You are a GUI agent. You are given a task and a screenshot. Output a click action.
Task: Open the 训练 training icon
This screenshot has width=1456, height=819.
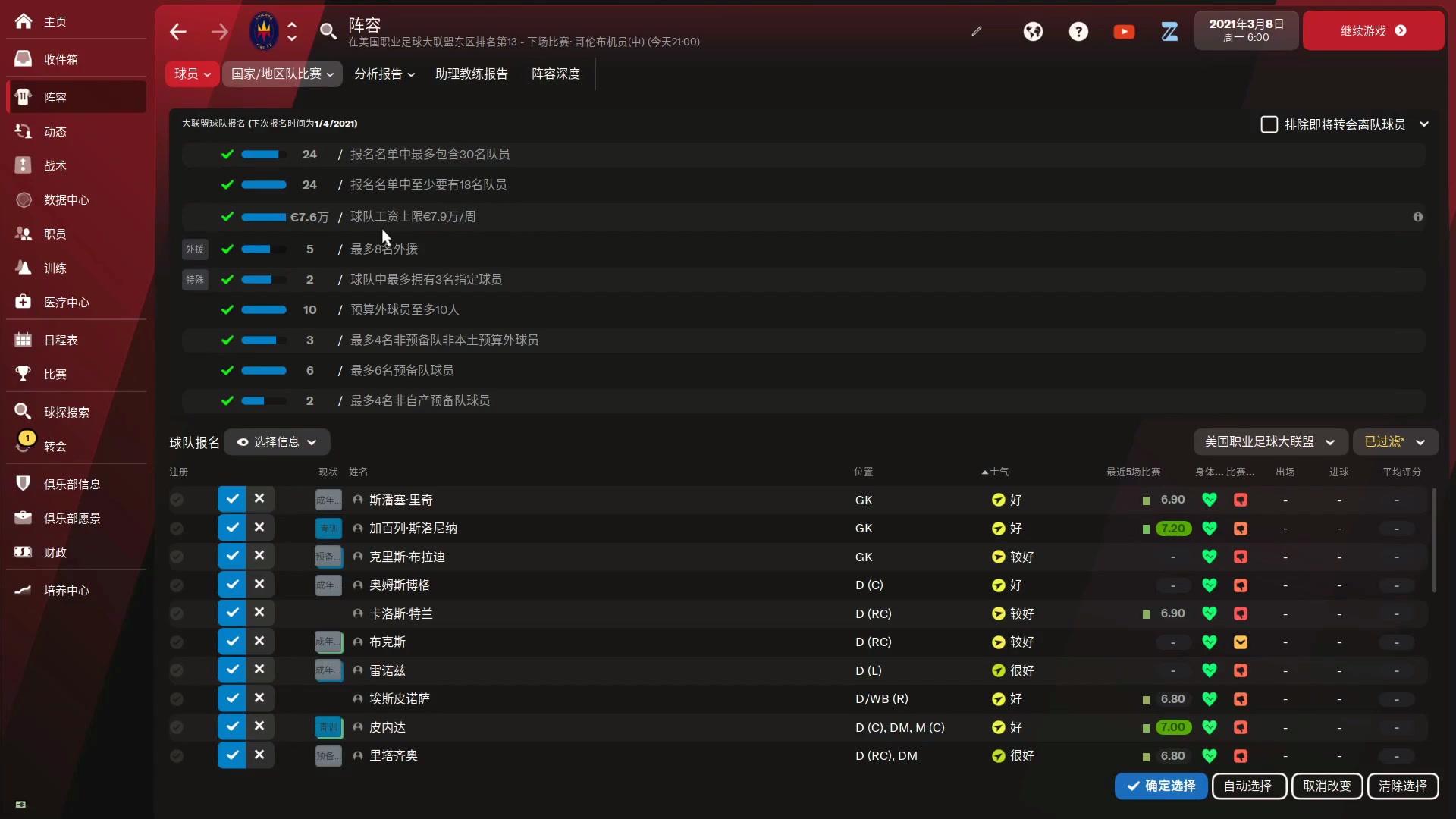point(24,268)
